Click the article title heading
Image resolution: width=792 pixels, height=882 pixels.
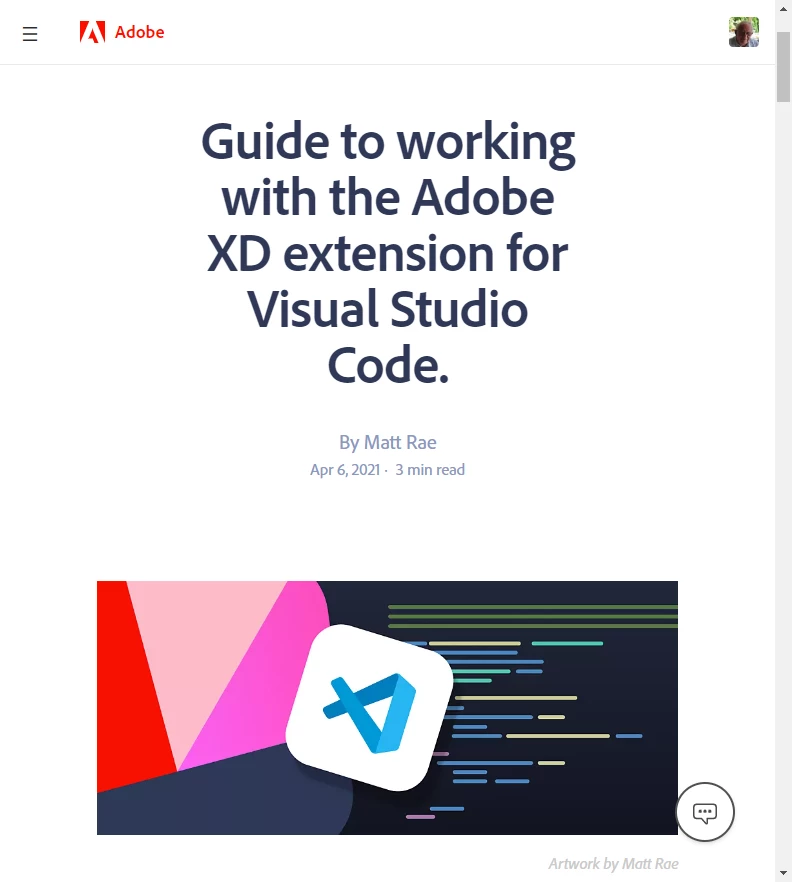pos(388,253)
